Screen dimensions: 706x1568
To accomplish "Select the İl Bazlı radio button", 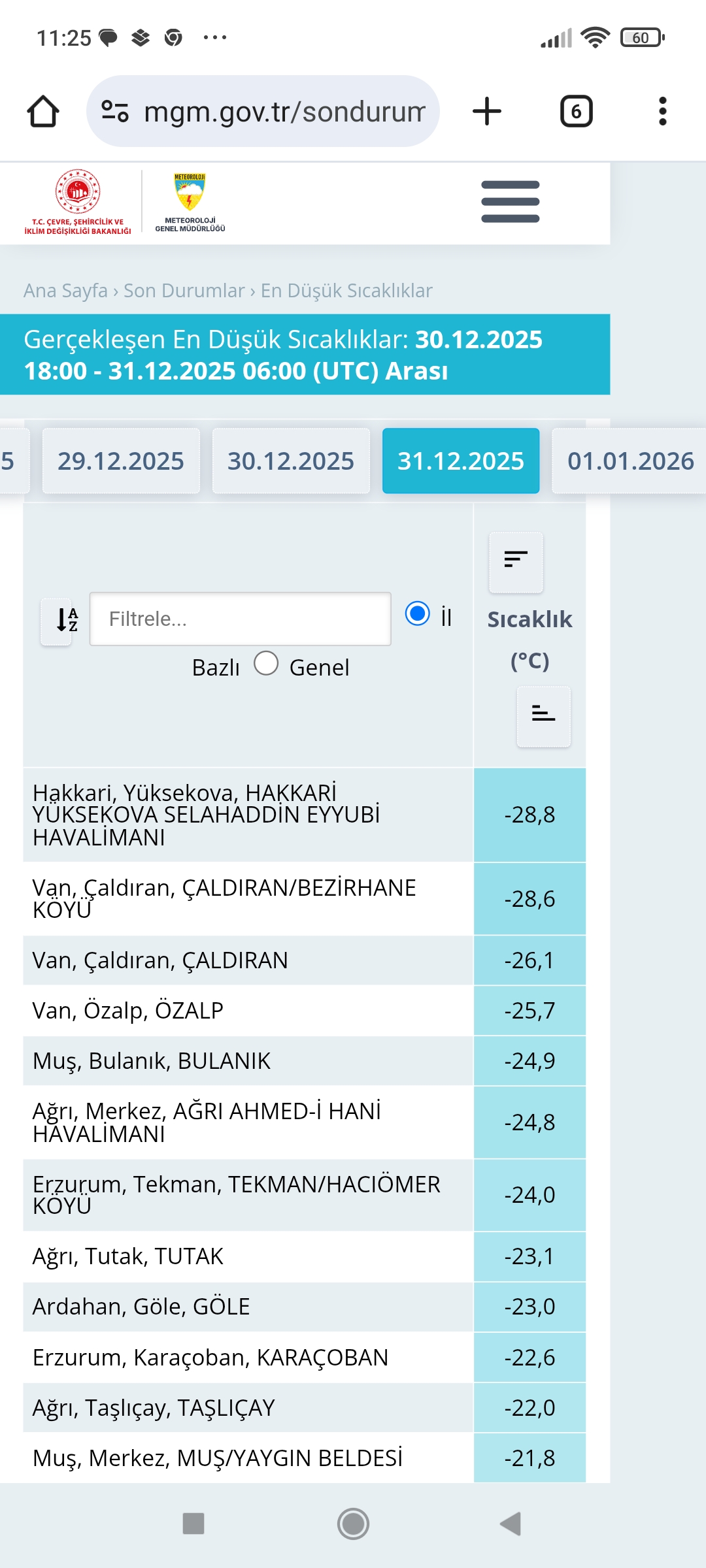I will coord(417,613).
